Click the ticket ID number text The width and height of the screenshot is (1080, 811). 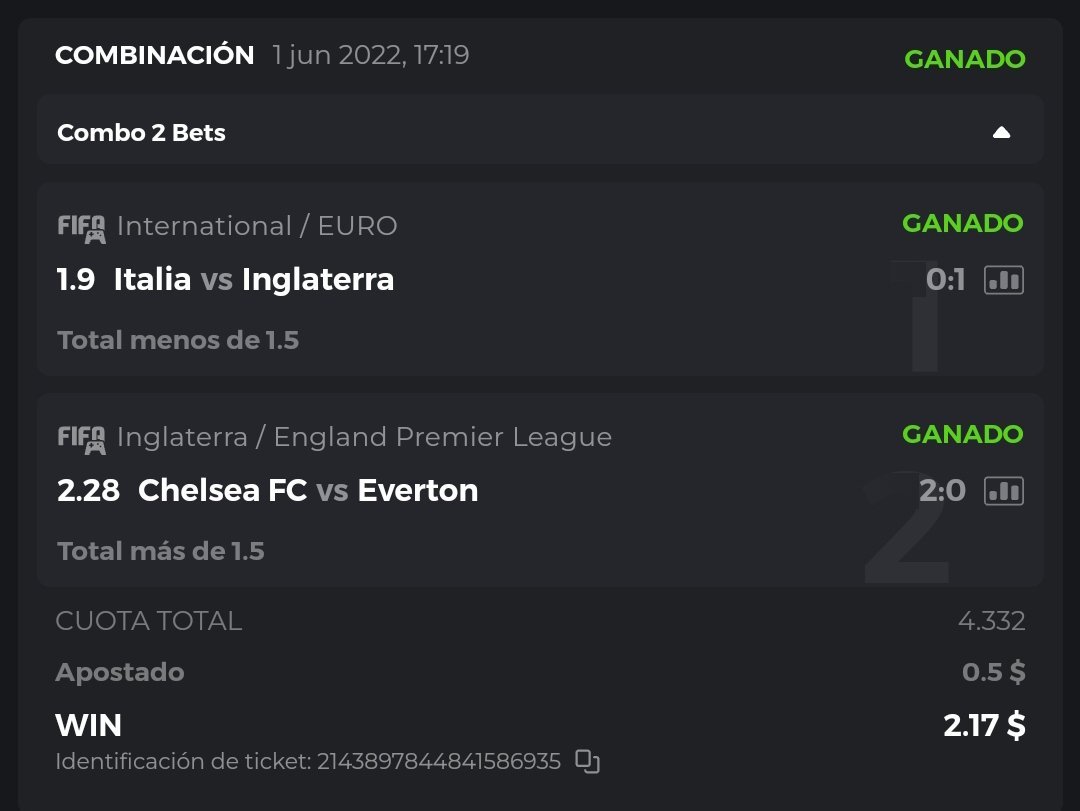[438, 762]
